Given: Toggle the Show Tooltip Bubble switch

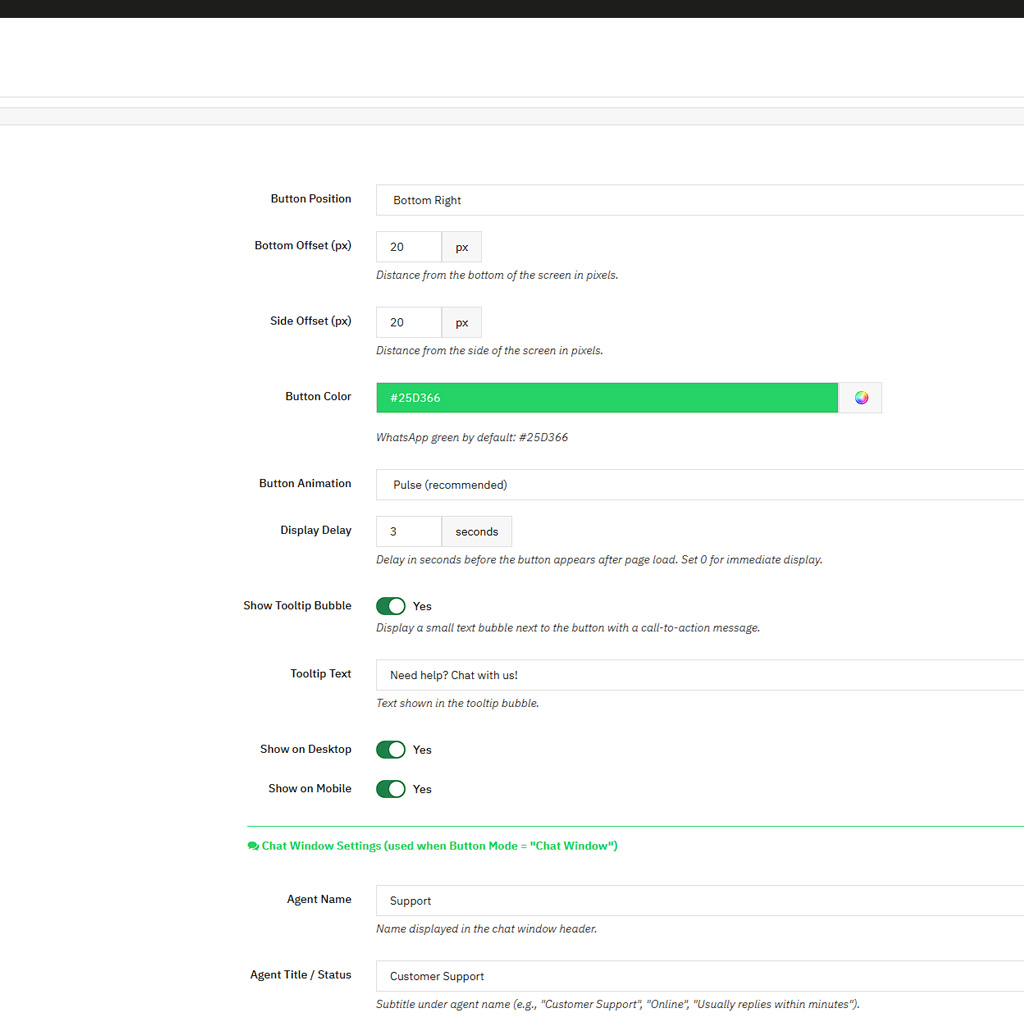Looking at the screenshot, I should tap(391, 606).
